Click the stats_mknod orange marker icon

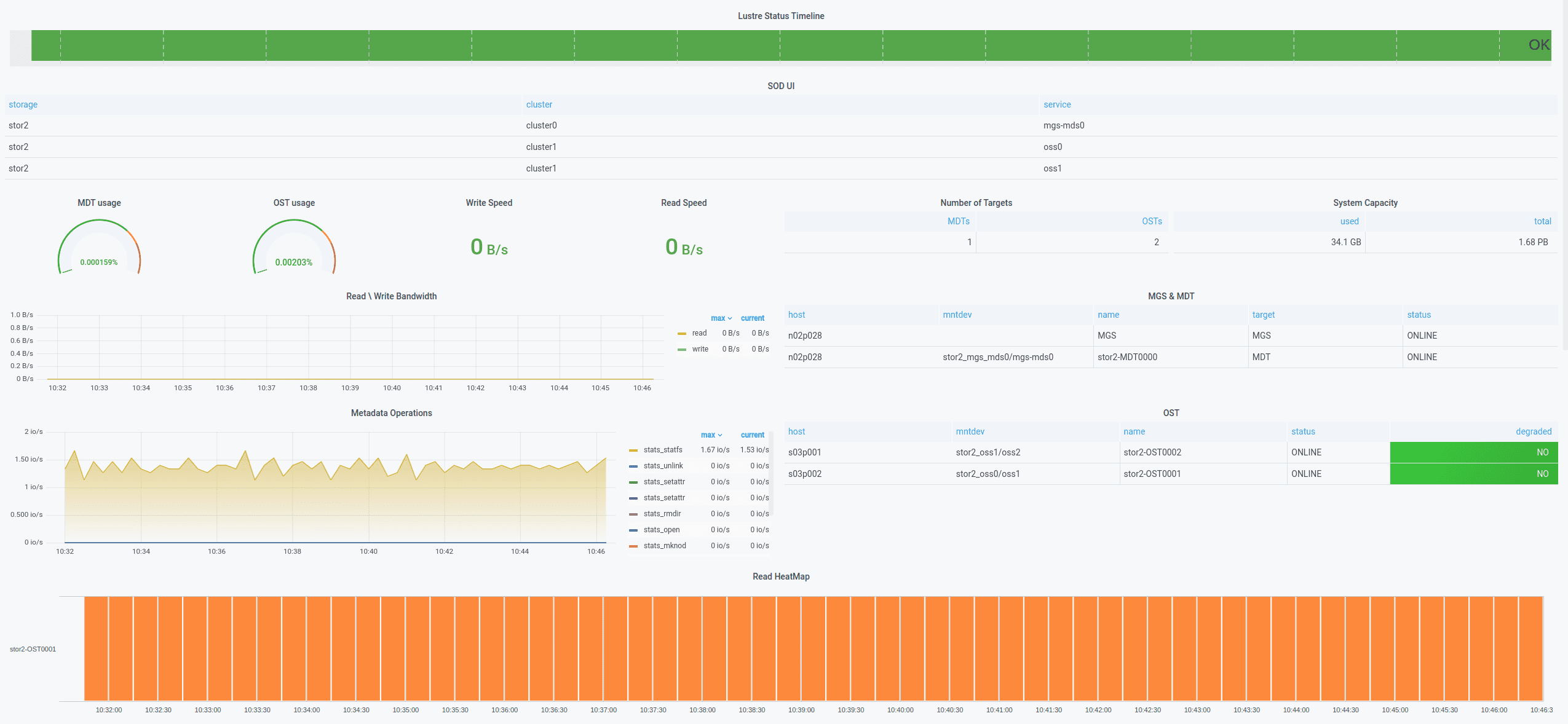[633, 545]
